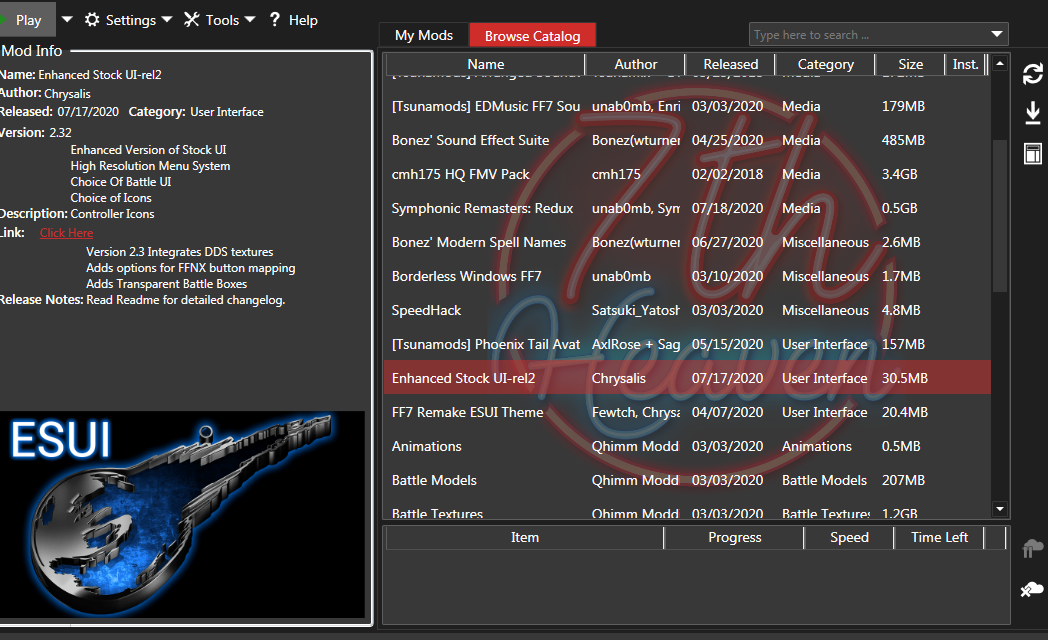The height and width of the screenshot is (640, 1048).
Task: Select the '[Tsunamods] EDMusic FF7 Sou' row
Action: (x=687, y=106)
